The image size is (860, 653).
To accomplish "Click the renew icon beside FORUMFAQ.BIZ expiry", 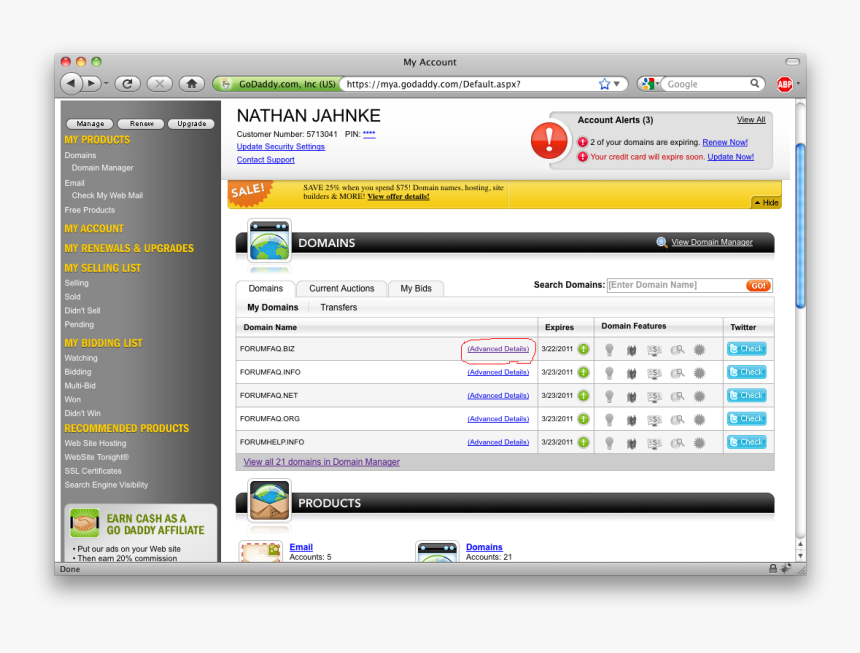I will coord(584,349).
